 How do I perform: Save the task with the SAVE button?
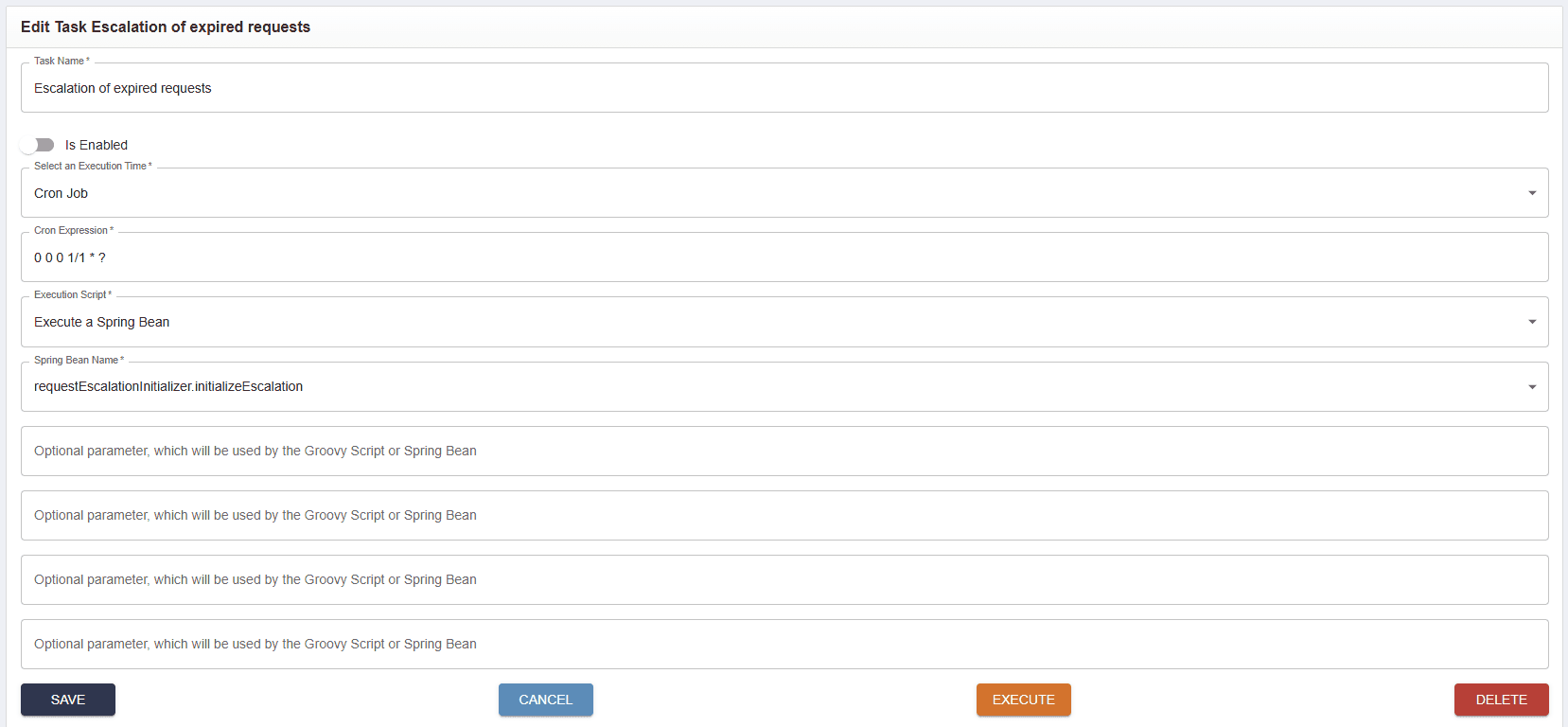click(x=68, y=700)
